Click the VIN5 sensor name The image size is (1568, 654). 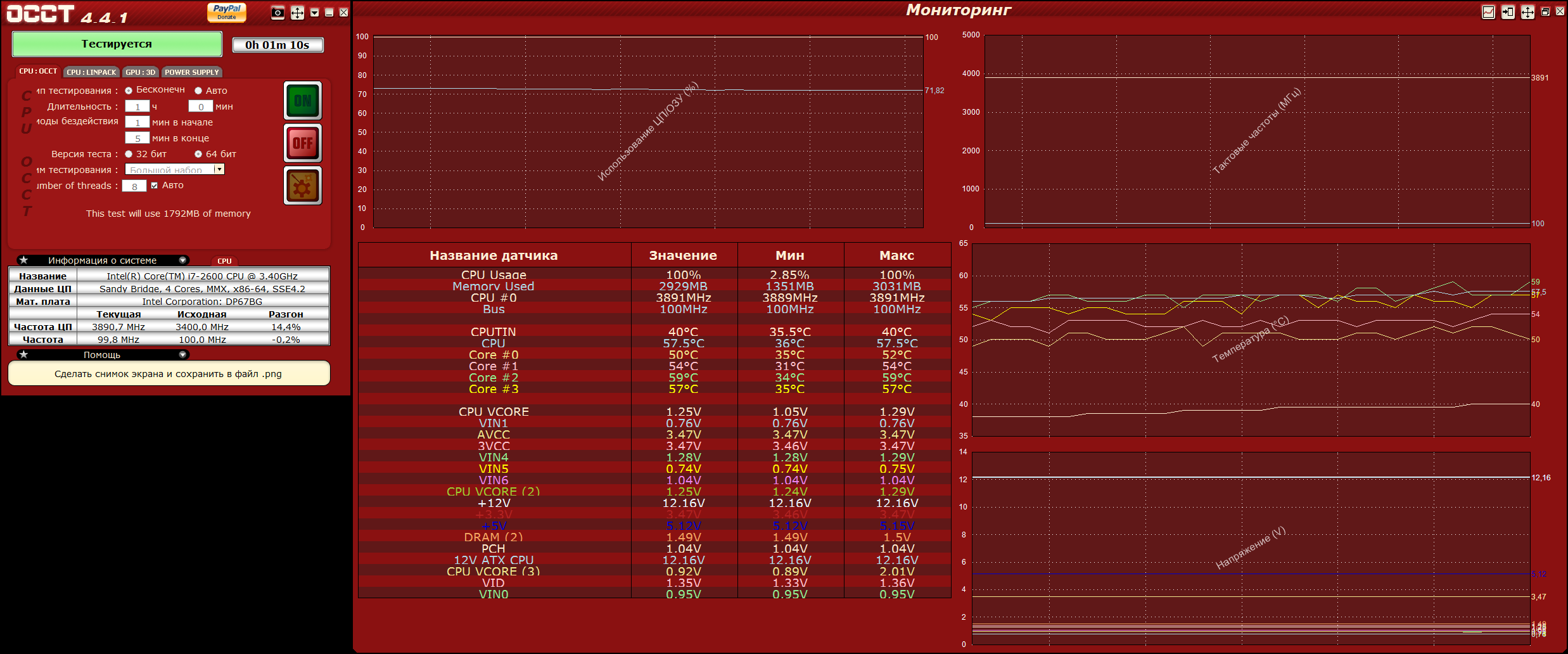point(494,468)
